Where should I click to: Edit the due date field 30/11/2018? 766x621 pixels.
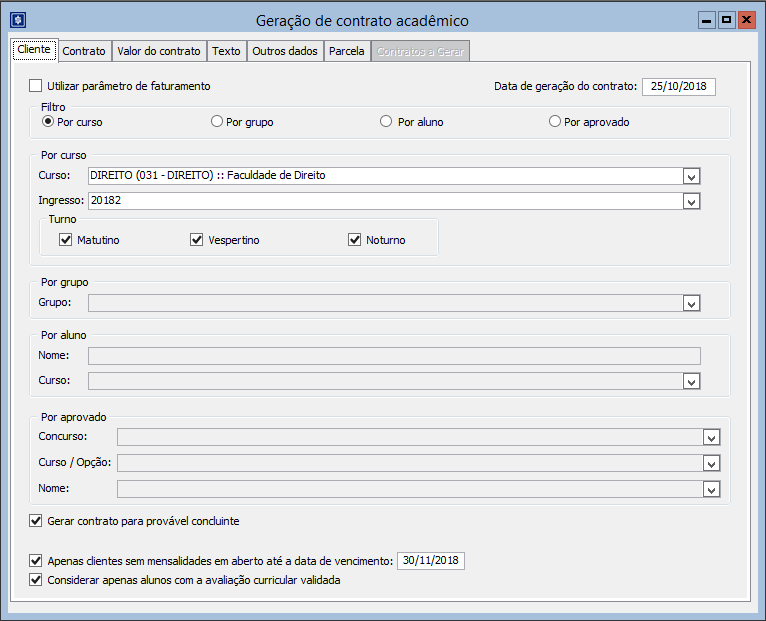[430, 561]
